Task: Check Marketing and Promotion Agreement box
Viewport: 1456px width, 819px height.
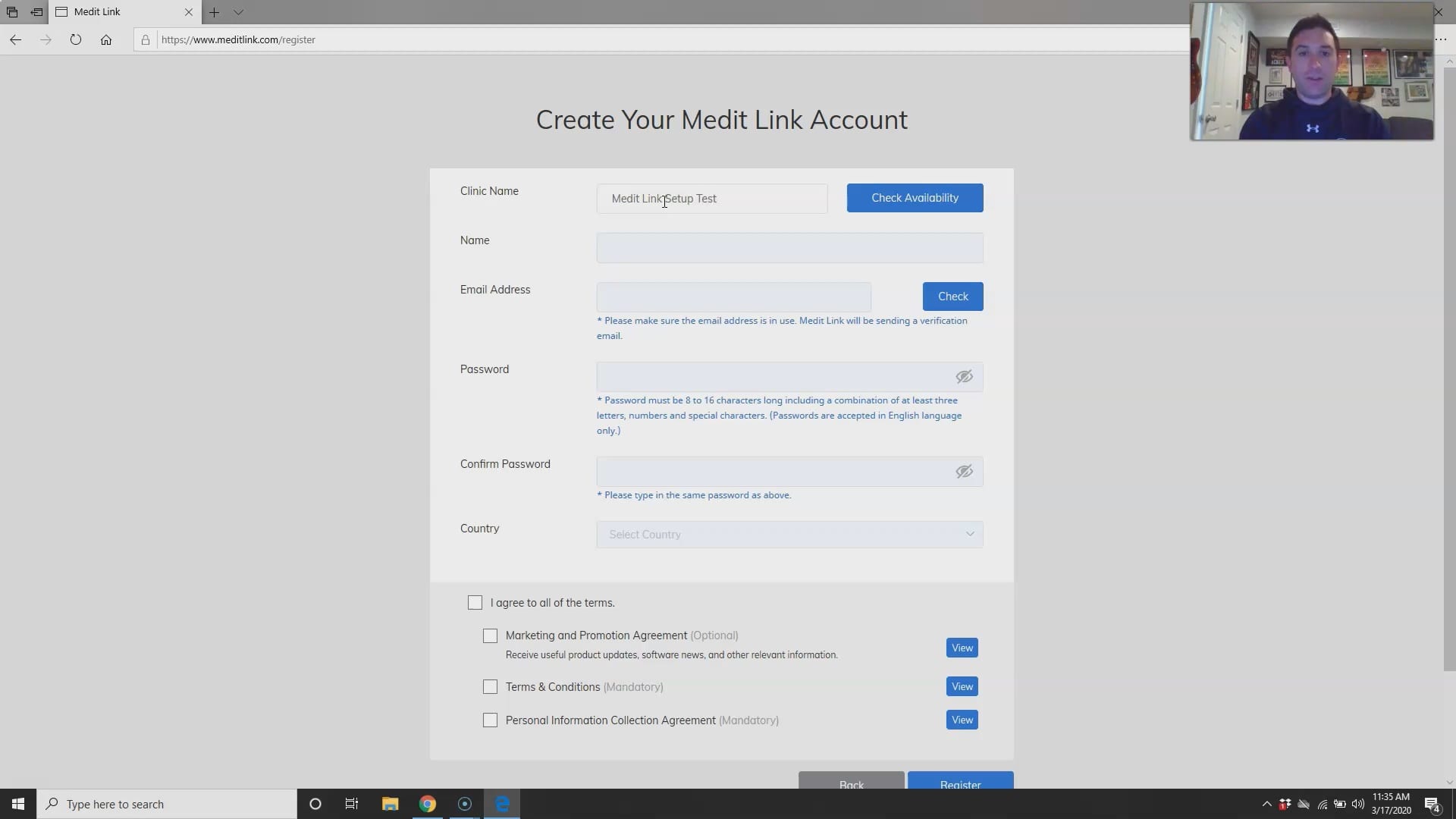Action: (x=490, y=635)
